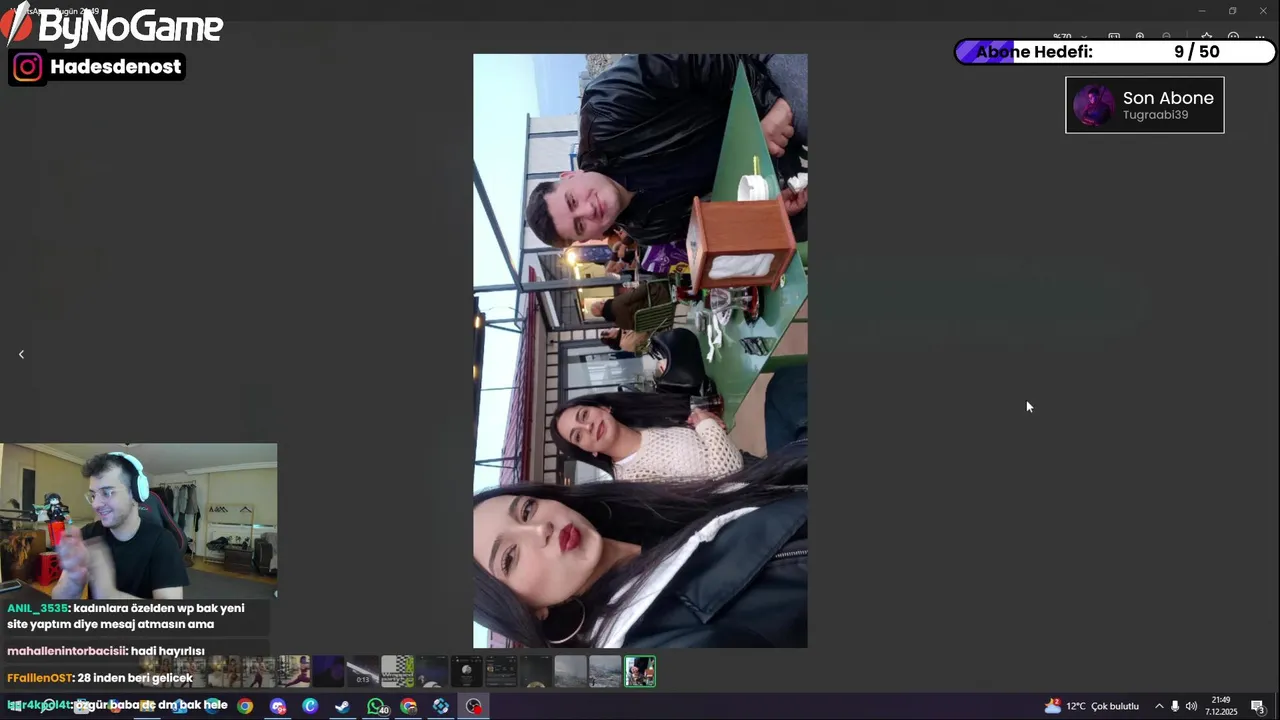This screenshot has width=1280, height=720.
Task: Click the microphone icon in system tray
Action: (1175, 706)
